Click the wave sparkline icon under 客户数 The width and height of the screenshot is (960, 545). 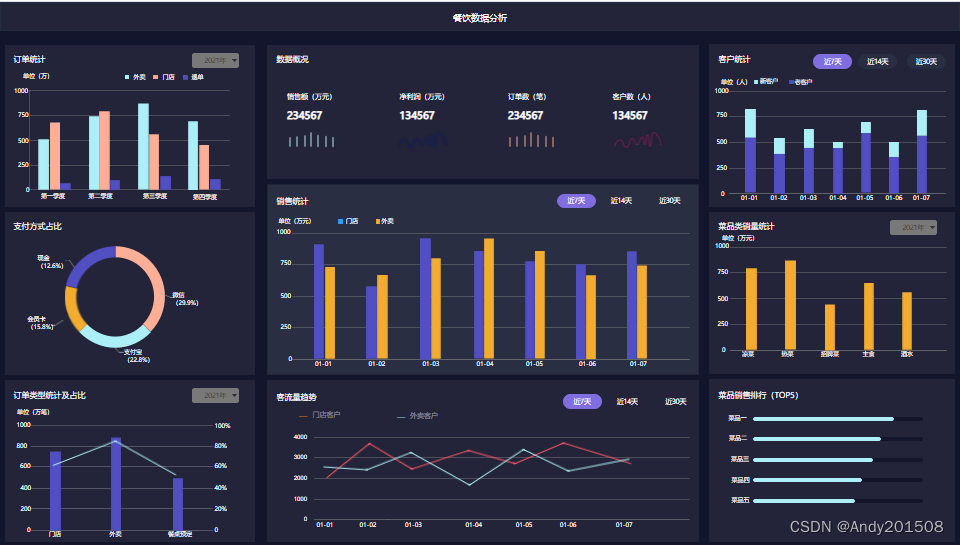pos(637,141)
